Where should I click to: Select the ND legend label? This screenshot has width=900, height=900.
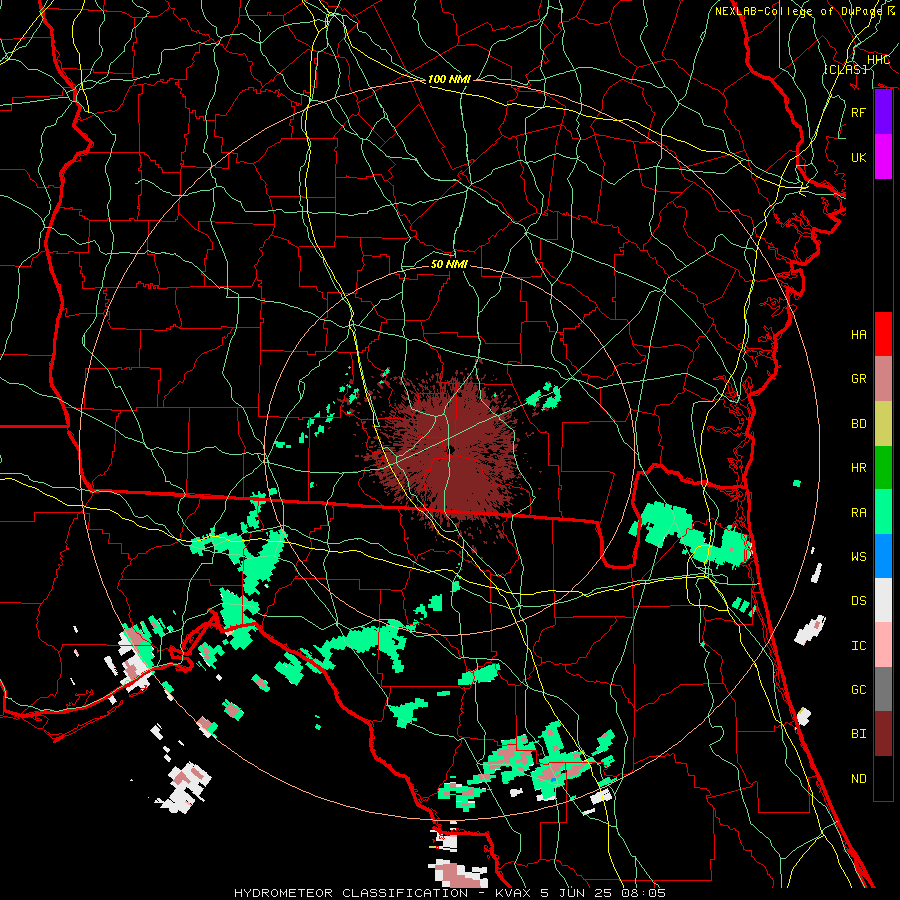(859, 779)
